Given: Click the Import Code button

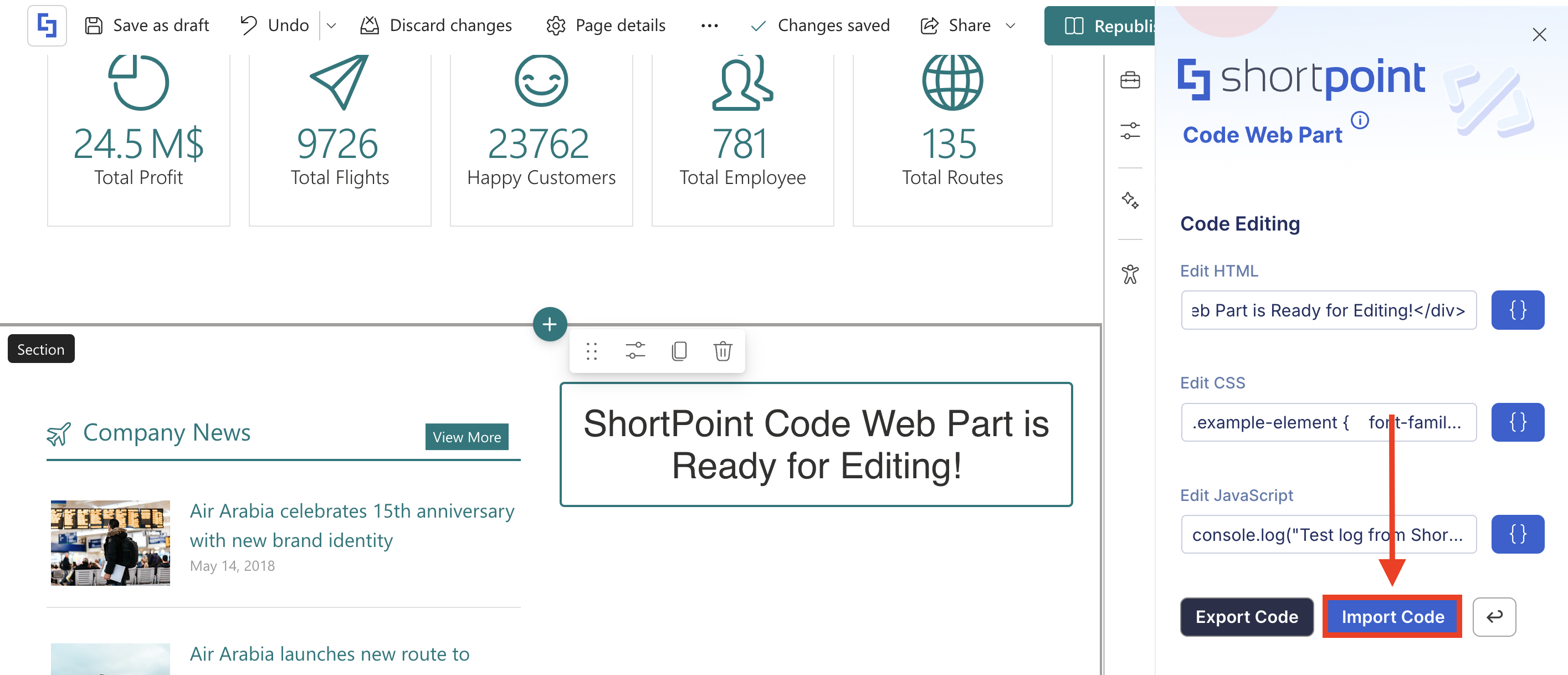Looking at the screenshot, I should click(x=1392, y=617).
